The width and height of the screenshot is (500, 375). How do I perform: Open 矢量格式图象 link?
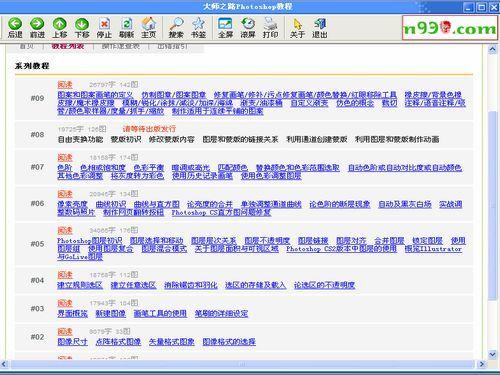click(172, 341)
